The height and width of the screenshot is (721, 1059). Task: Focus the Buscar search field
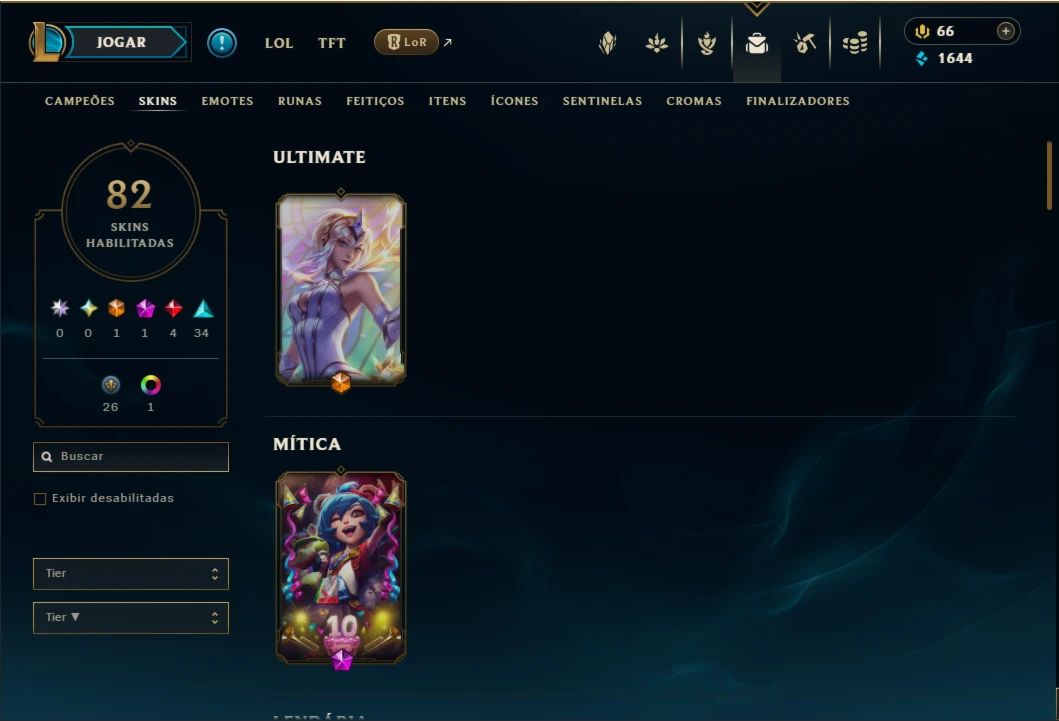coord(131,457)
